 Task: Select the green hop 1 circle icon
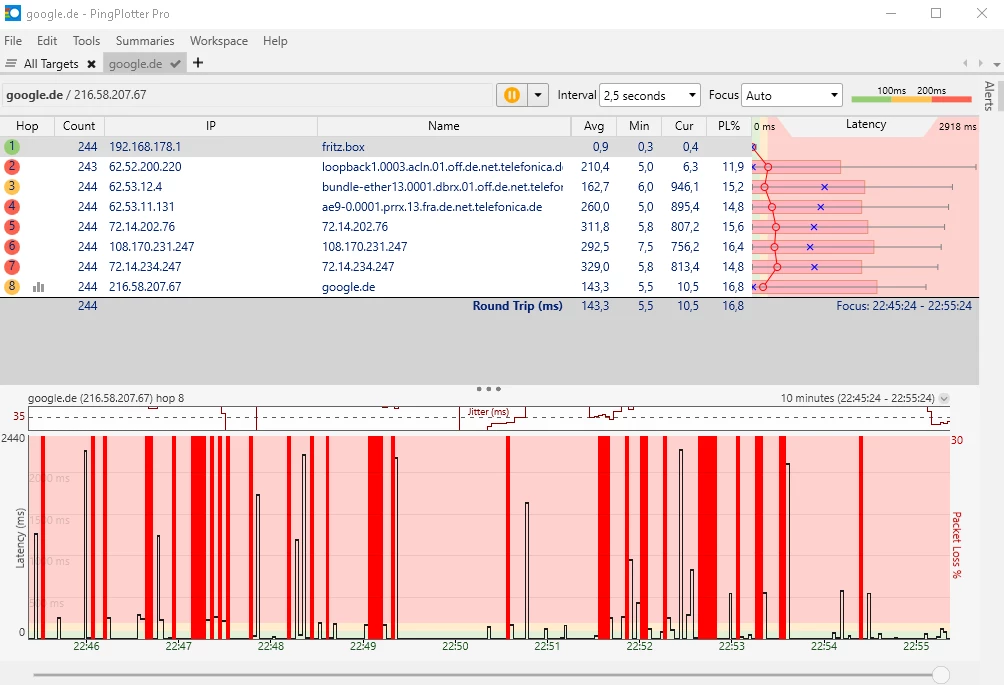[x=12, y=147]
